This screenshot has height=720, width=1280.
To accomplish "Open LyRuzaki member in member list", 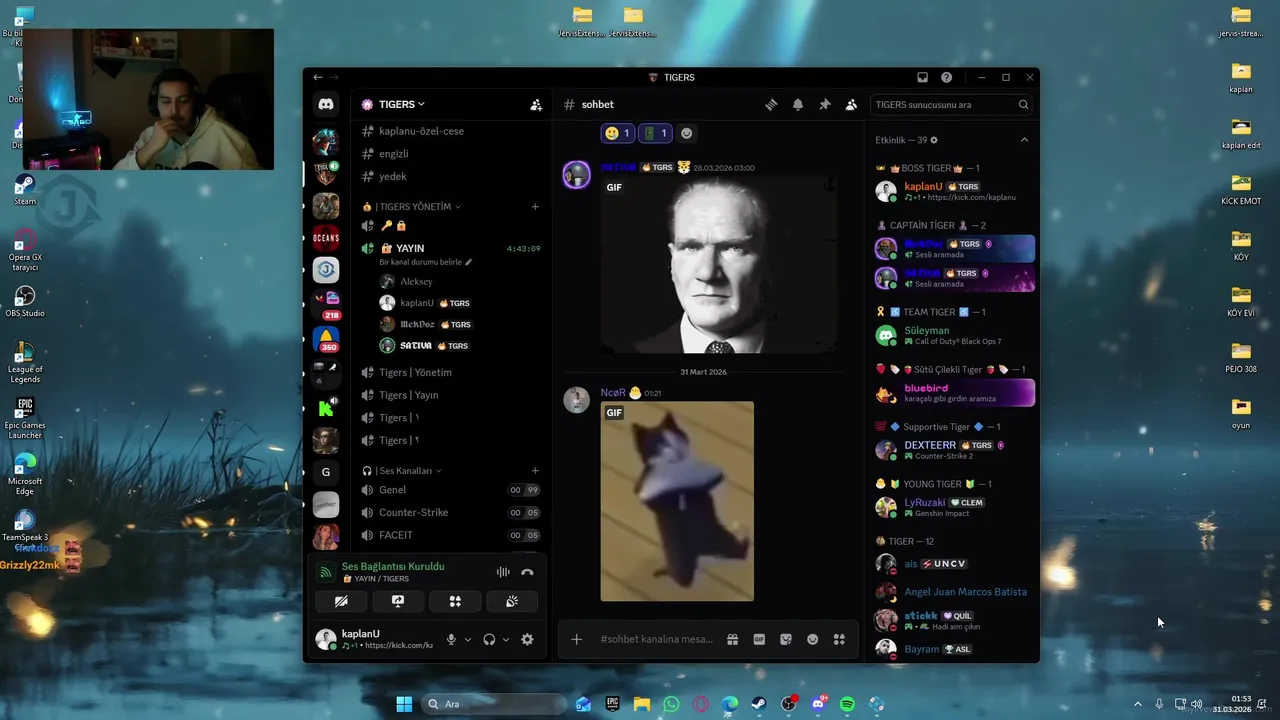I will pyautogui.click(x=954, y=507).
